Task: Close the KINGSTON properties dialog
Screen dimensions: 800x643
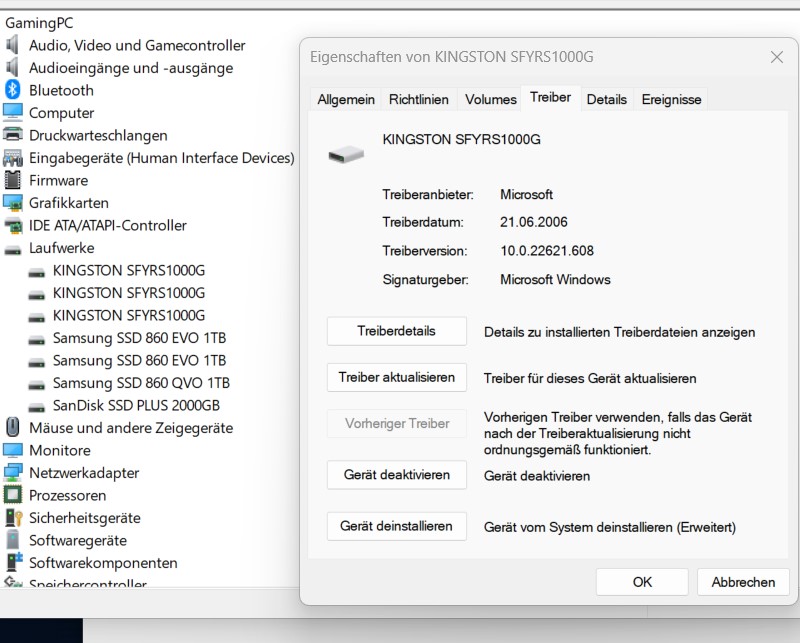Action: click(x=777, y=57)
